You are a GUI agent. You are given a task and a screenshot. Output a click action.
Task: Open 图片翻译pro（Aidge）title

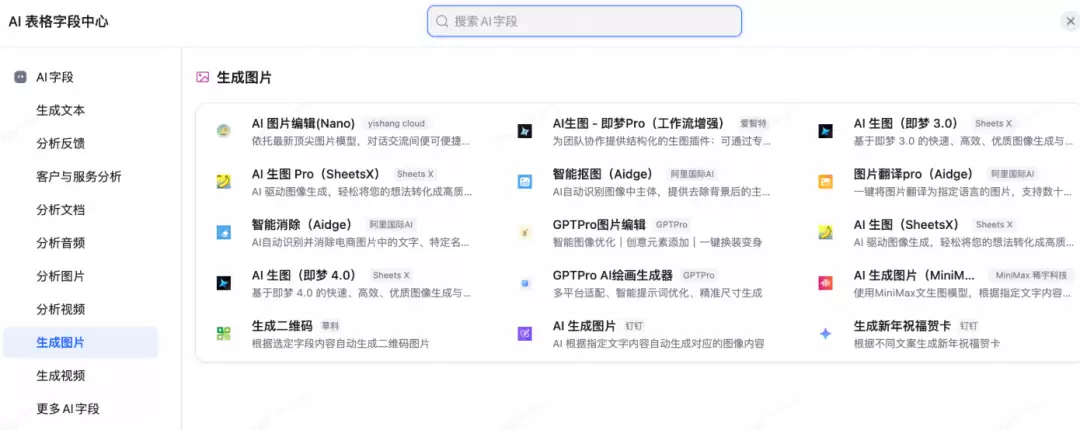point(914,174)
